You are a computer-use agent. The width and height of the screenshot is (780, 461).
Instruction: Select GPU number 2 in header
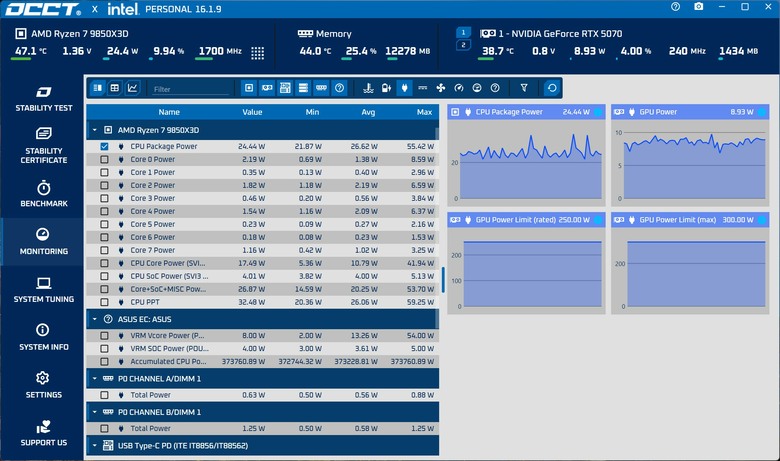463,45
